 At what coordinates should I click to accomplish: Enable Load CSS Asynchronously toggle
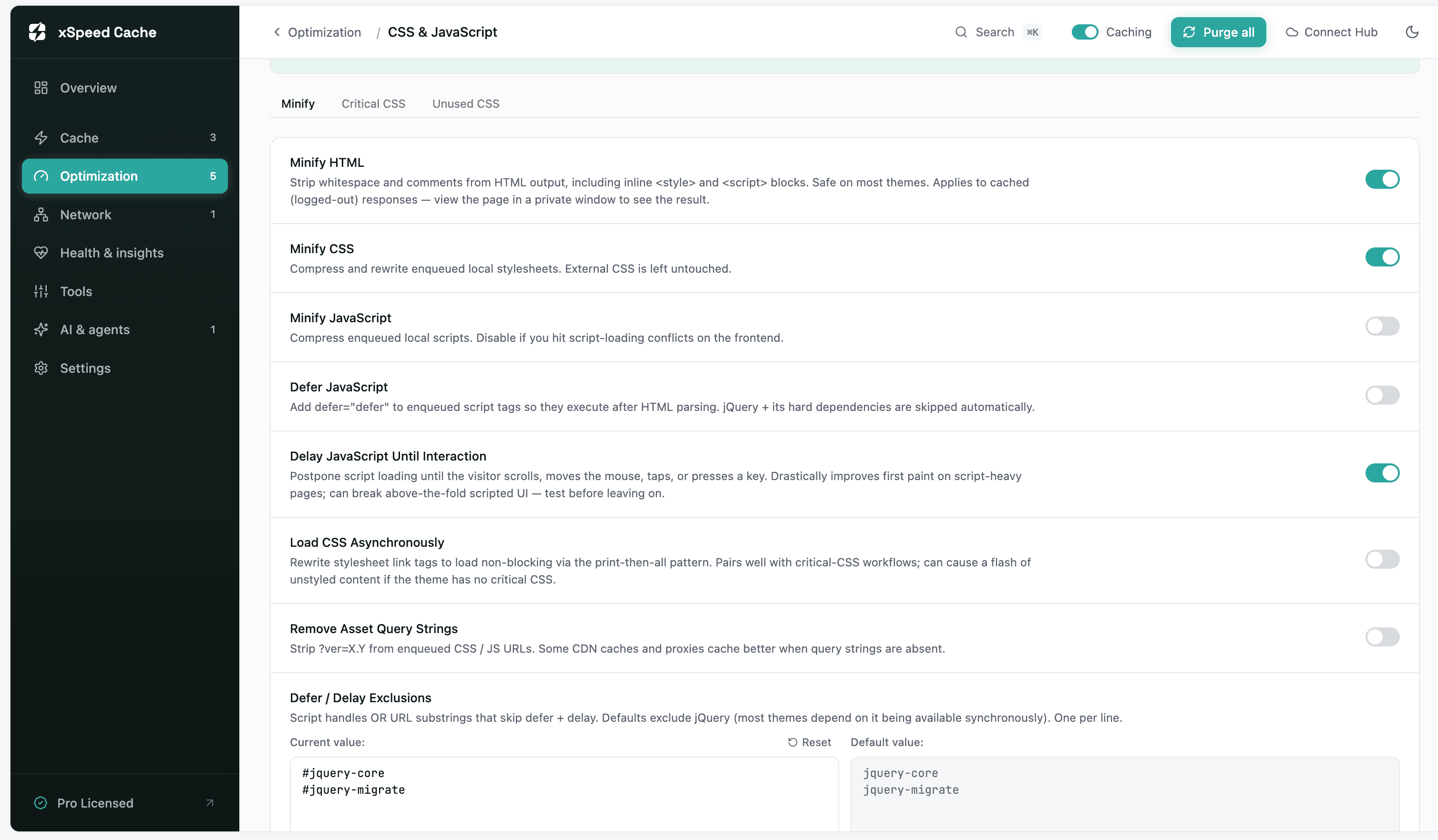1382,559
